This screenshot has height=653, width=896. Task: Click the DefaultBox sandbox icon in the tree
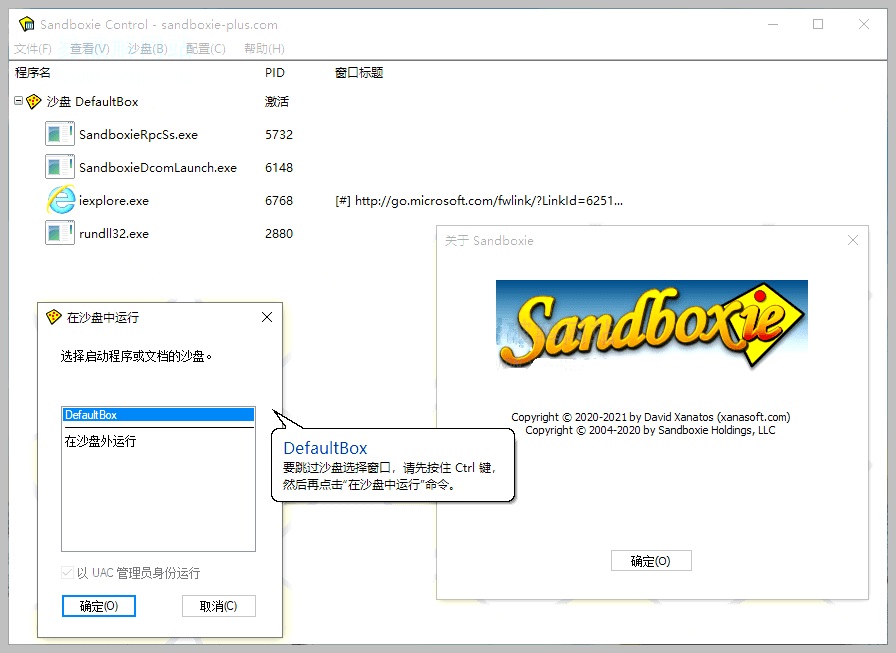pos(34,102)
